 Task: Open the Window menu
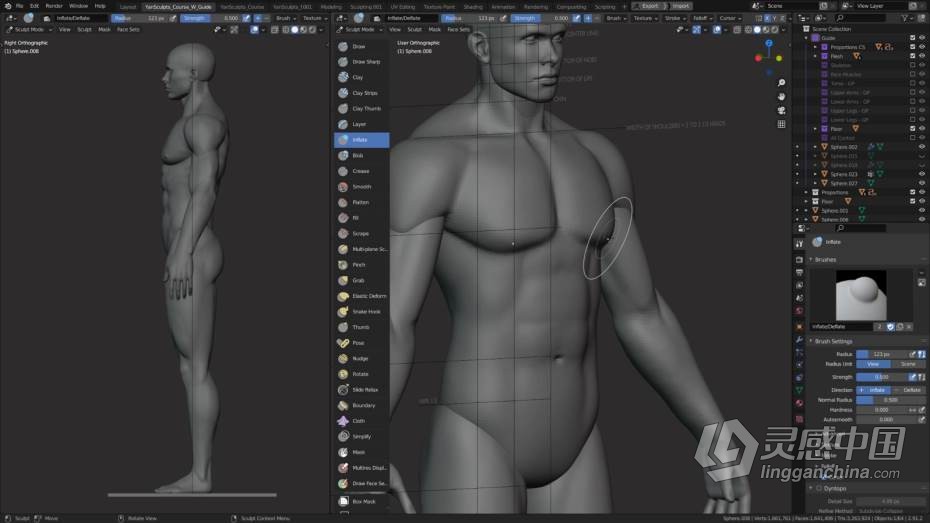[x=78, y=6]
